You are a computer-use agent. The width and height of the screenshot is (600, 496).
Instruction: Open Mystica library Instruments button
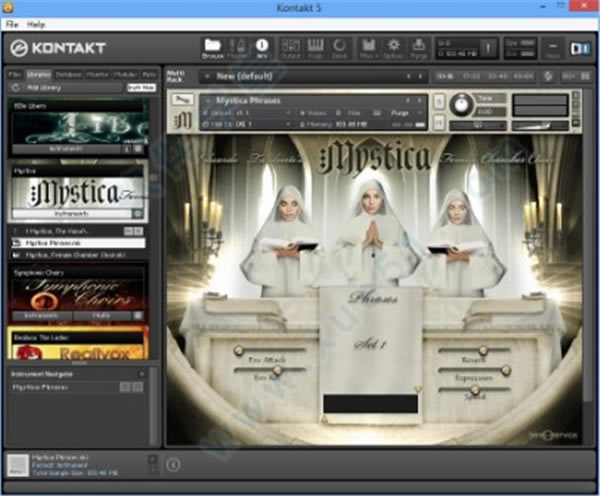pos(72,214)
